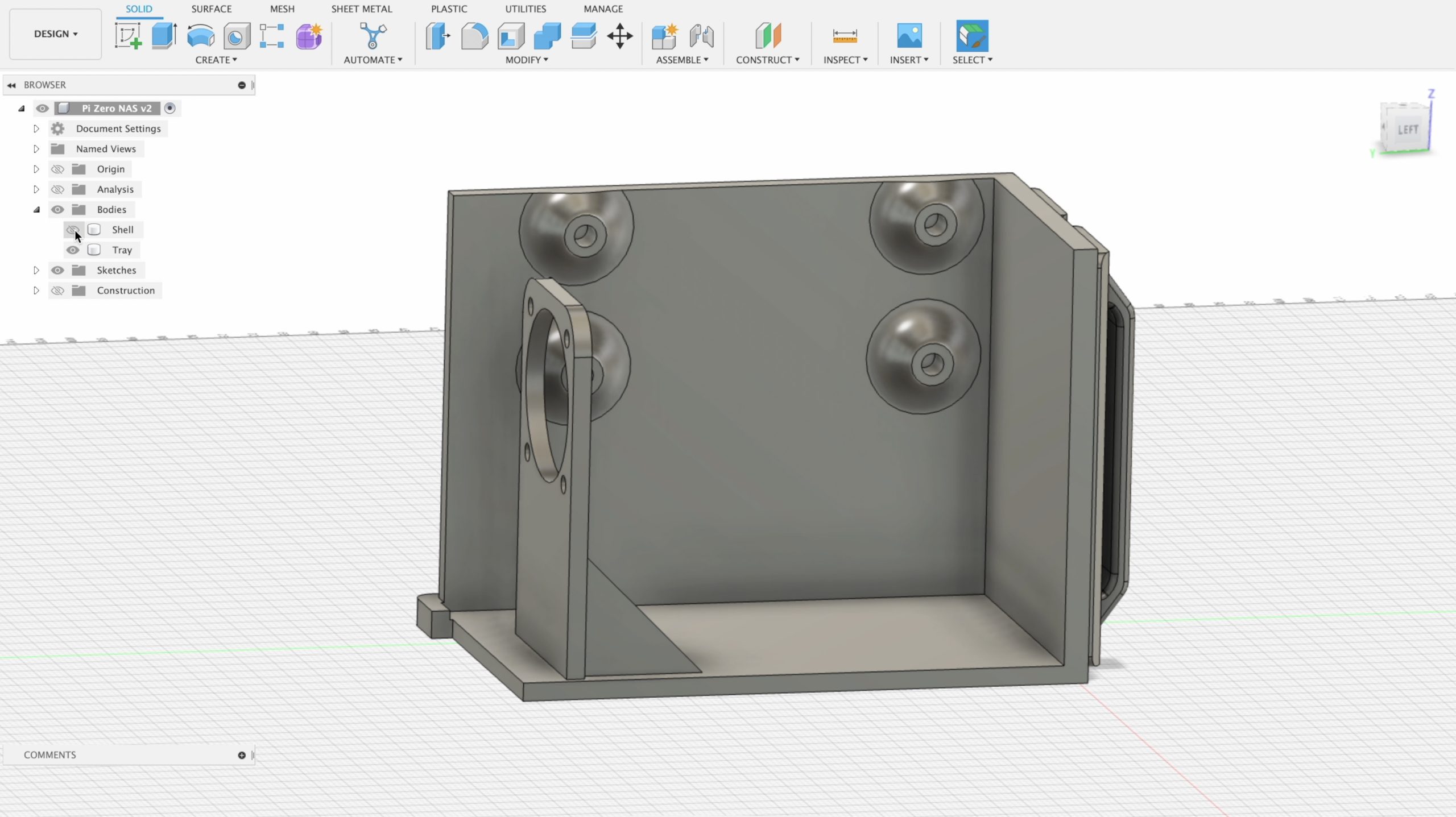Open the DESIGN workspace dropdown
Image resolution: width=1456 pixels, height=817 pixels.
[55, 34]
